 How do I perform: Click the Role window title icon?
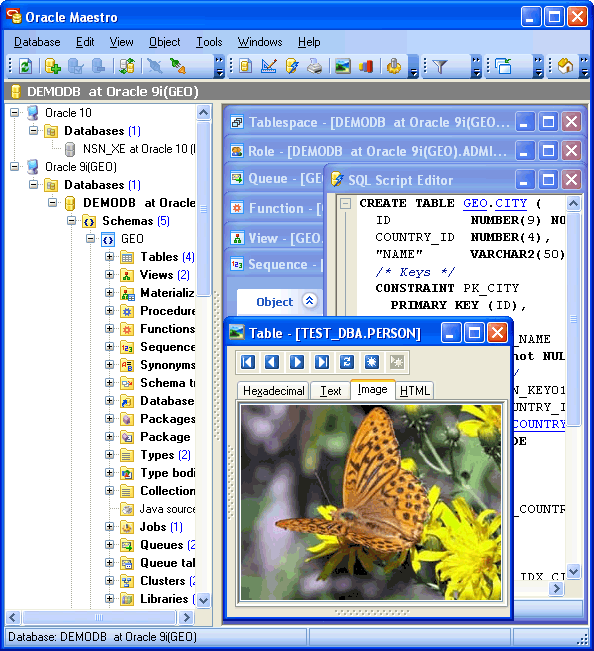(x=237, y=151)
